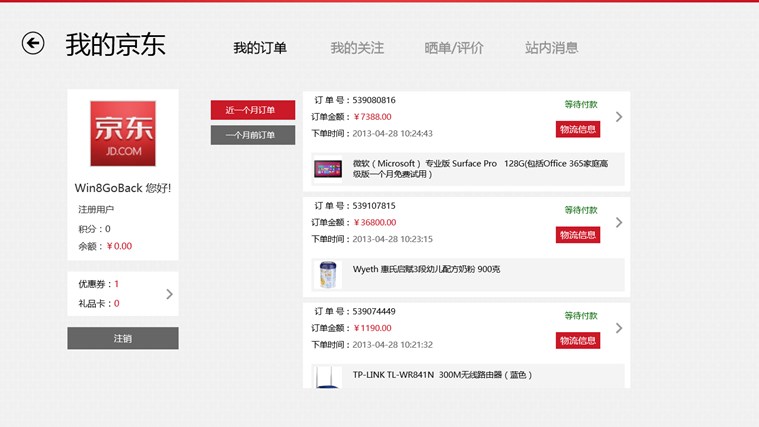The image size is (759, 427).
Task: Click 物流信息 for the TP-LINK order
Action: click(x=578, y=340)
